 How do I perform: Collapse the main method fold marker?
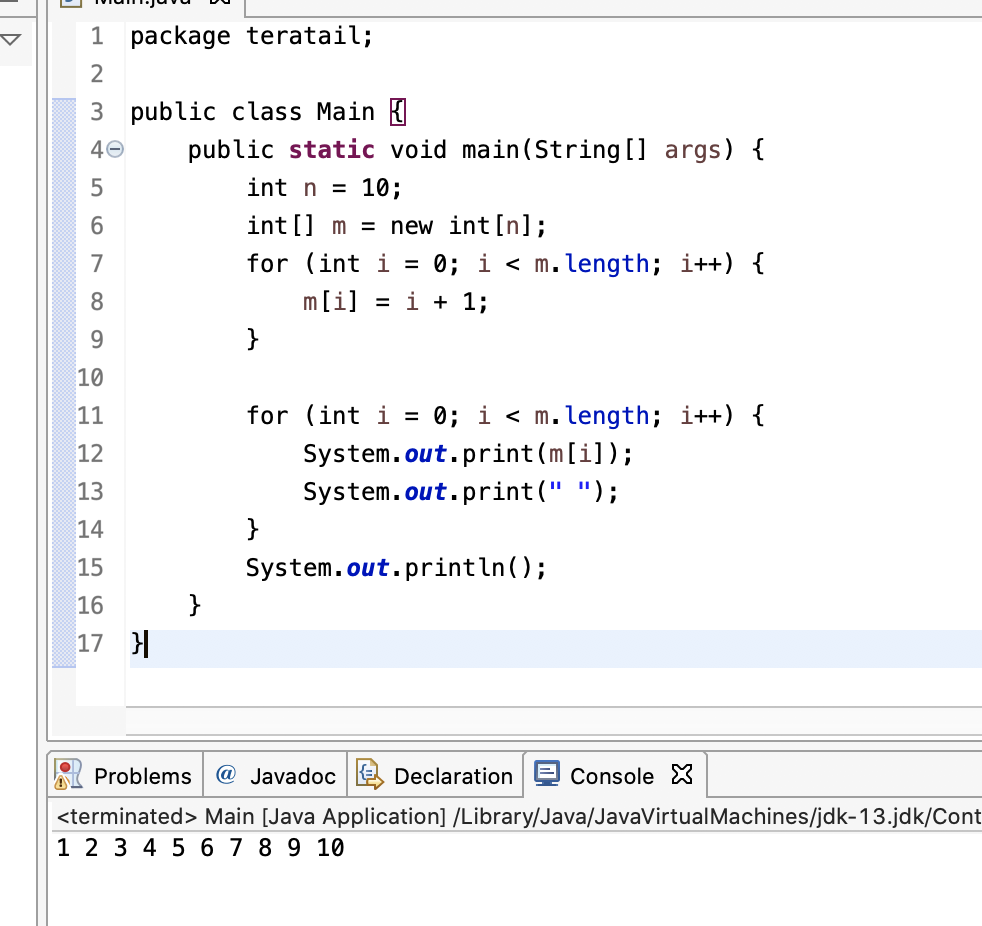click(x=115, y=150)
